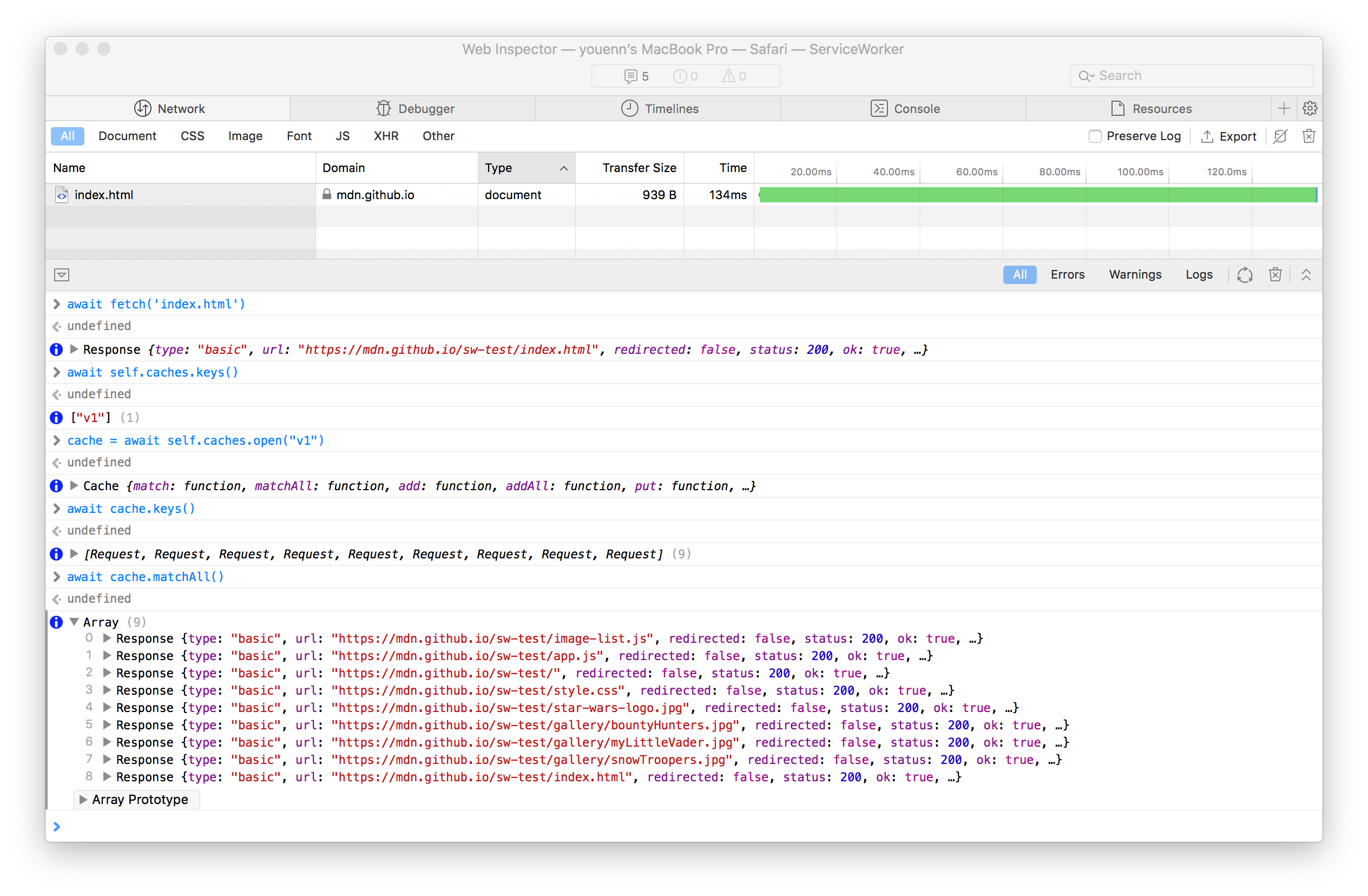Expand Response 8 index.html entry
Image resolution: width=1368 pixels, height=896 pixels.
pyautogui.click(x=107, y=776)
